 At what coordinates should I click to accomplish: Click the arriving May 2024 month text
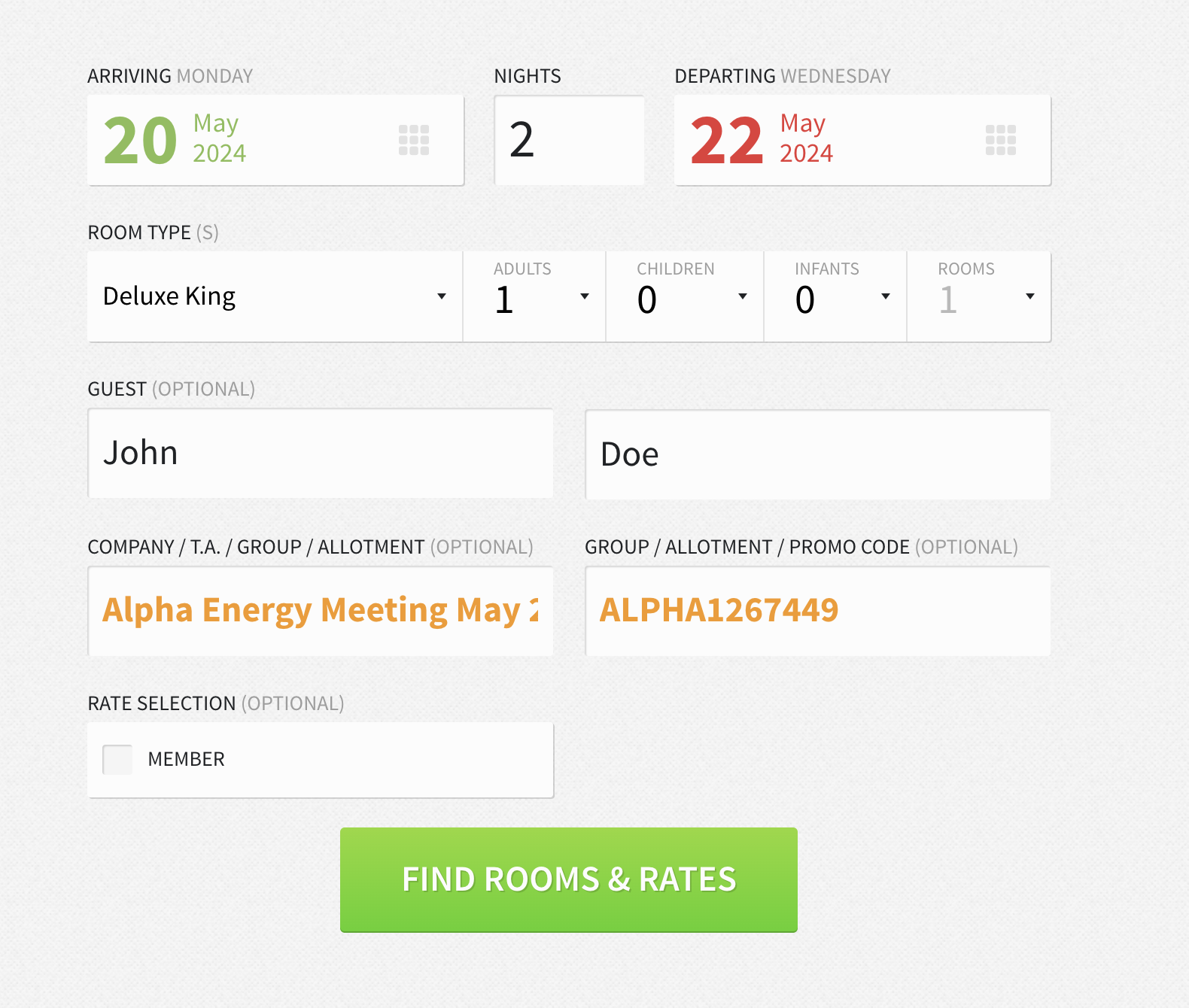coord(219,138)
